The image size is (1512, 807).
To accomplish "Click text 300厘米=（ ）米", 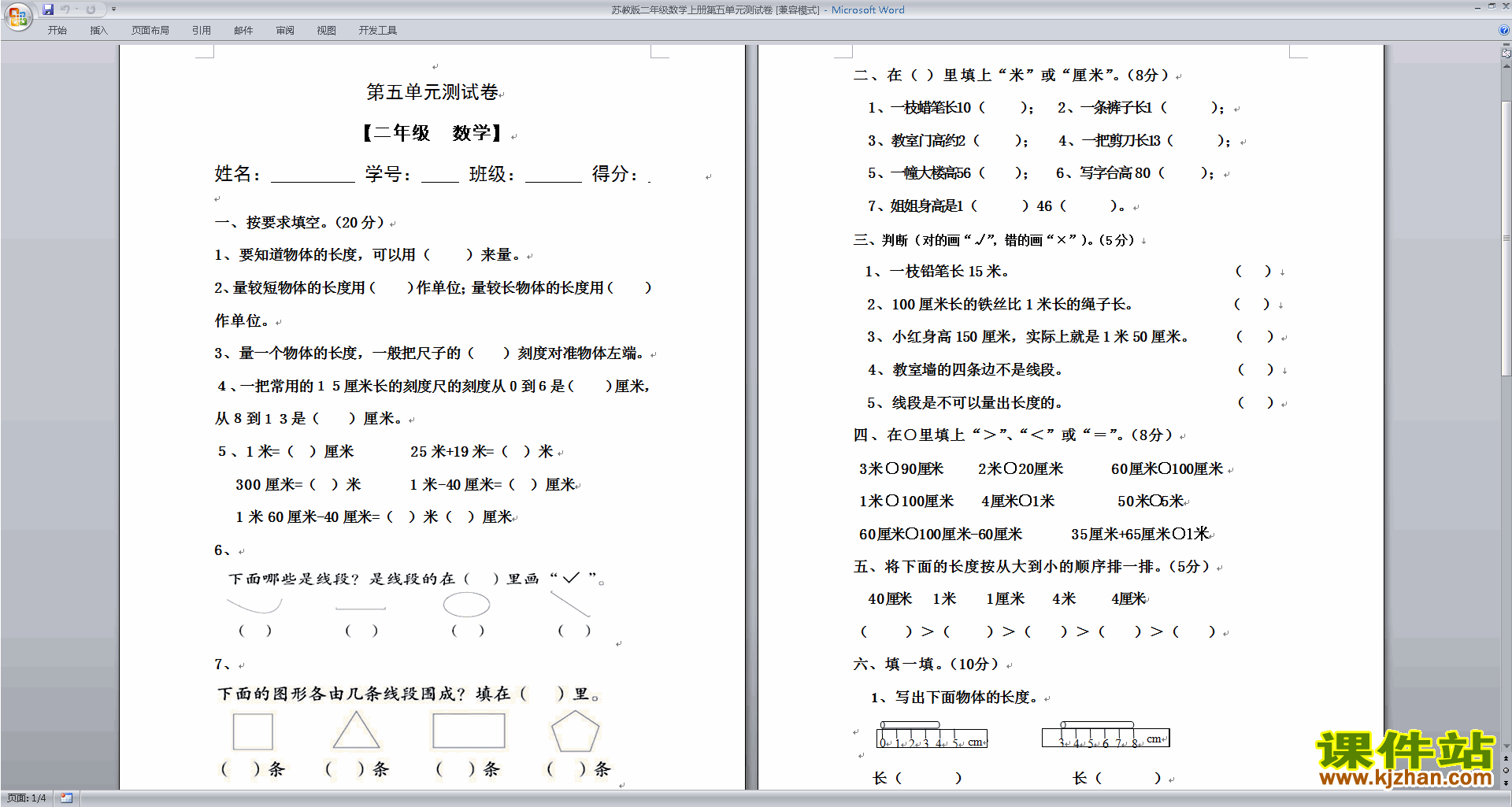I will (298, 485).
